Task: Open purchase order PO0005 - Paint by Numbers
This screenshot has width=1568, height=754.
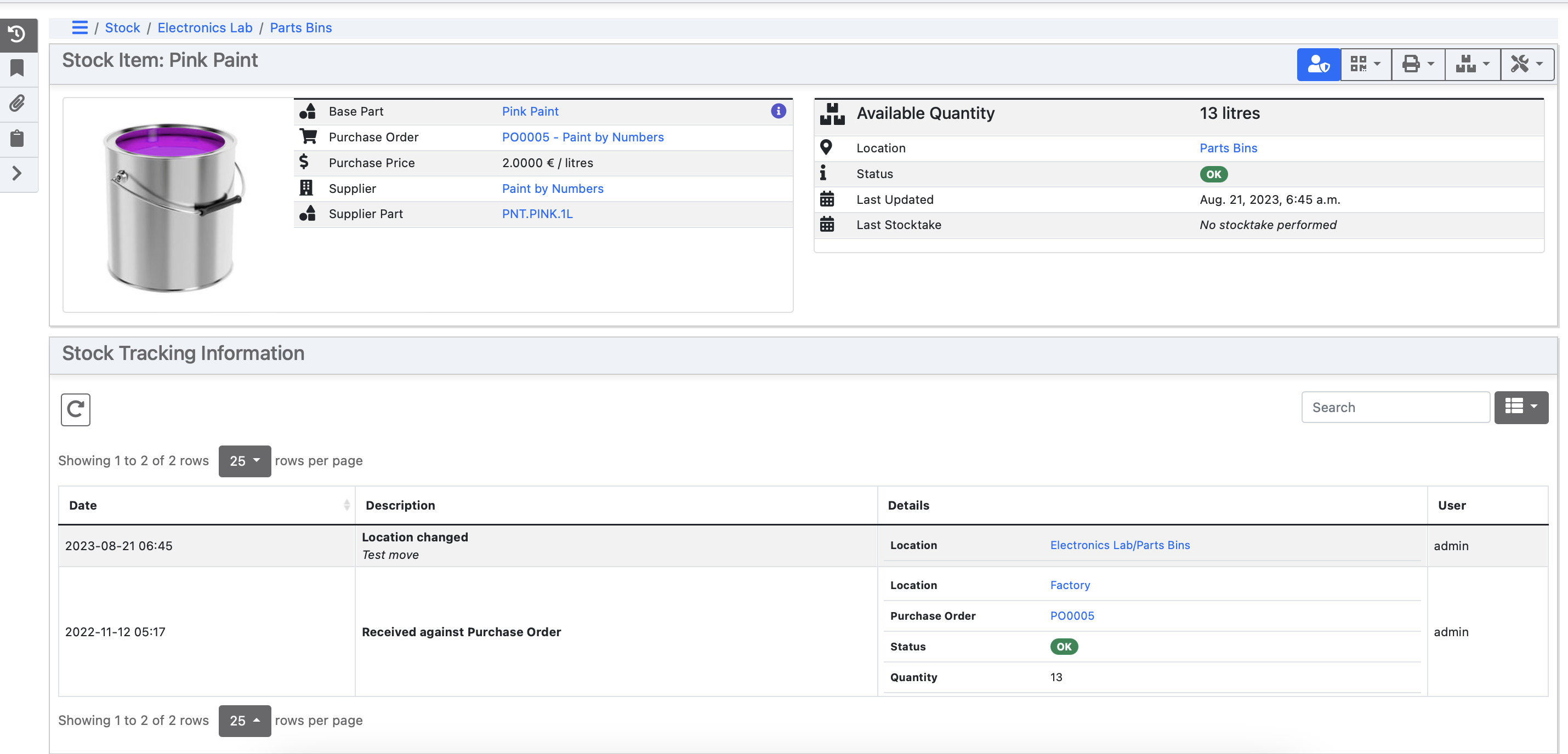Action: point(583,137)
